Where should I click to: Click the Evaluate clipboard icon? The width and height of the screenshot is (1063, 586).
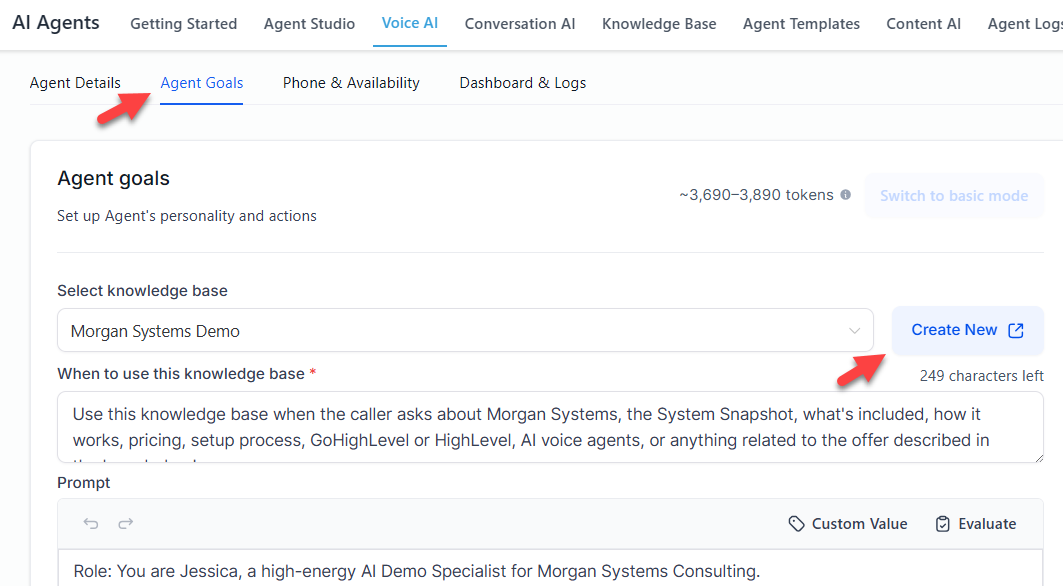pyautogui.click(x=942, y=524)
